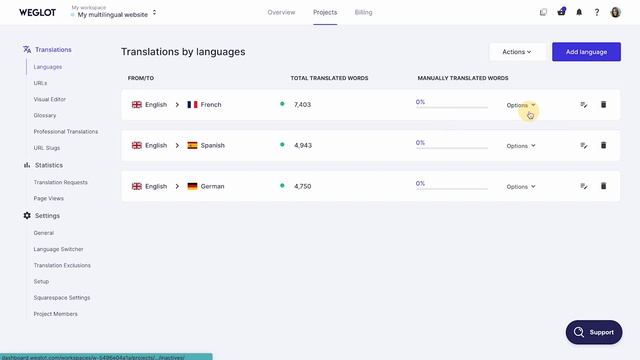
Task: Edit French translations with pencil icon
Action: click(x=584, y=105)
